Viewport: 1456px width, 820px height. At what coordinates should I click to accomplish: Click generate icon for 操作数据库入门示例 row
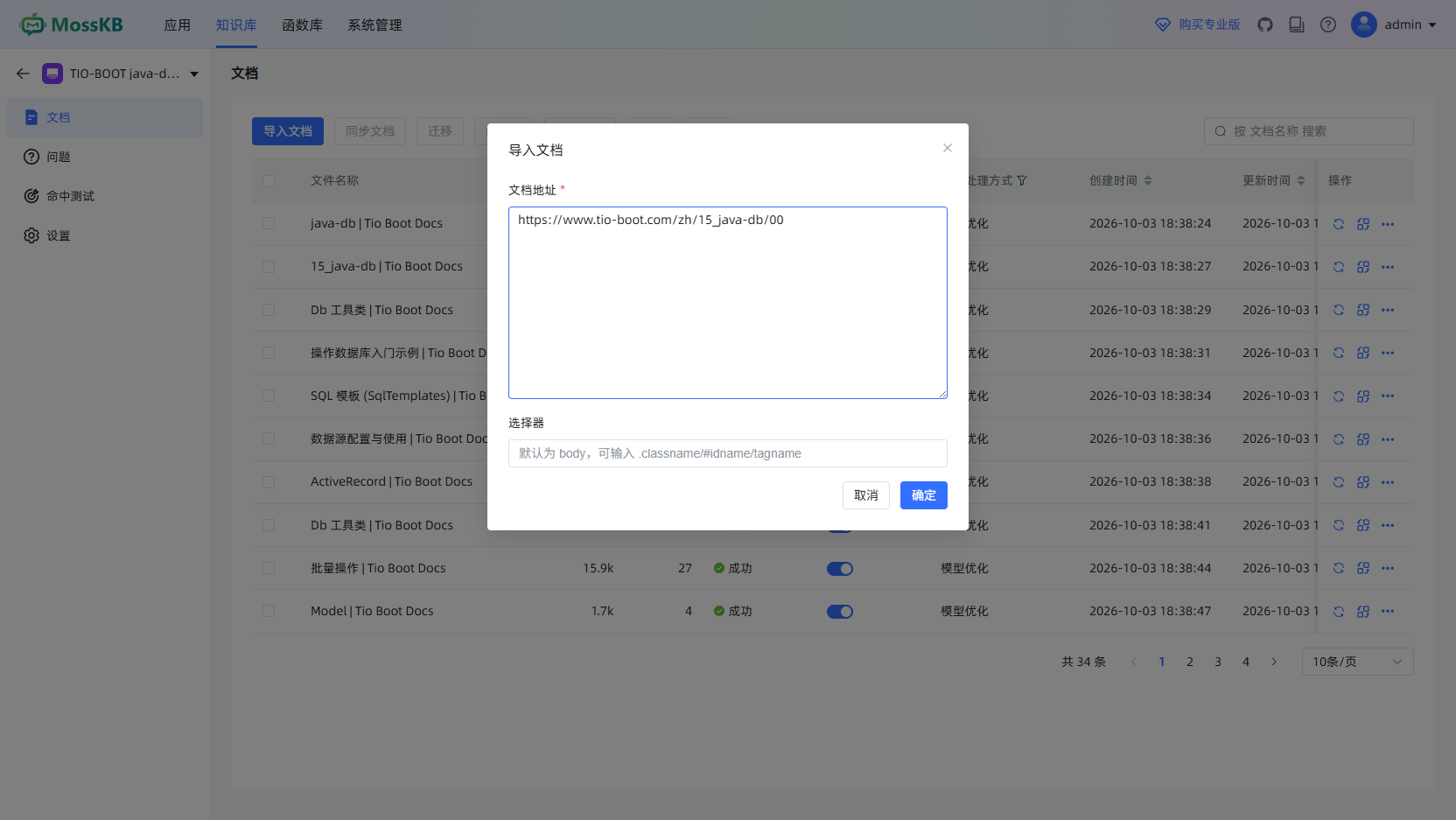[x=1363, y=354]
